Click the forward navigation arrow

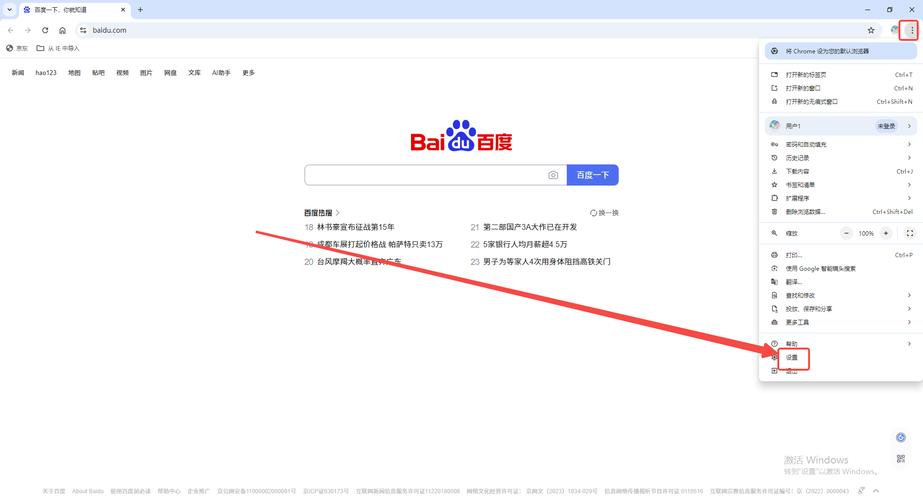28,30
